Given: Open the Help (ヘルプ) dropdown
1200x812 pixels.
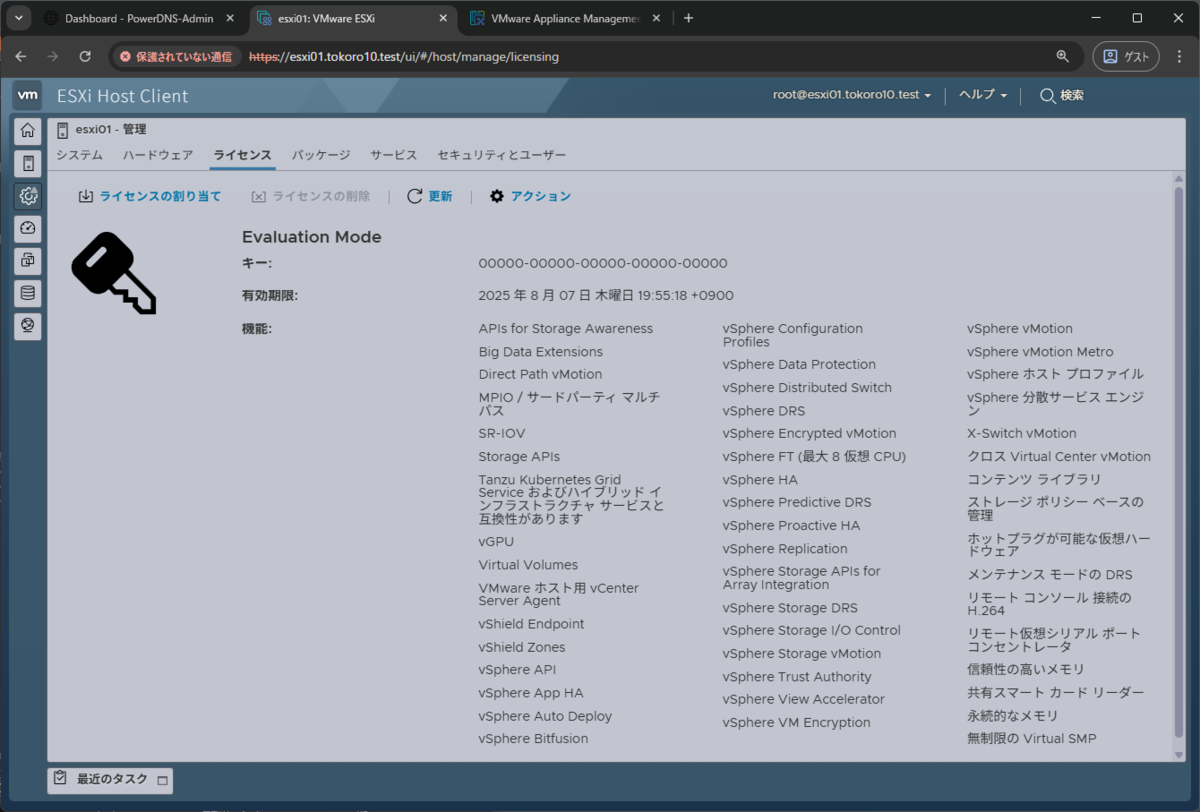Looking at the screenshot, I should point(983,95).
